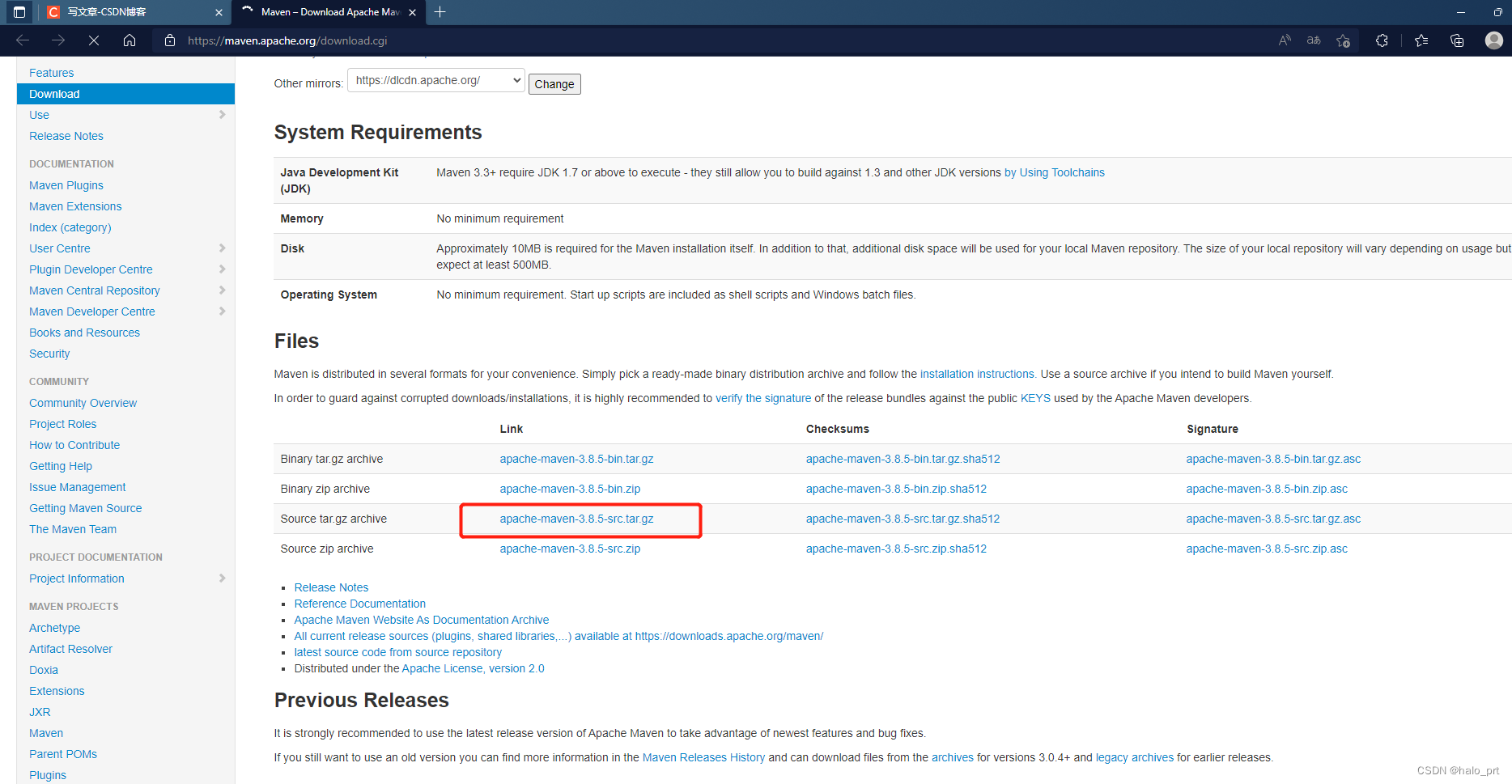The width and height of the screenshot is (1512, 784).
Task: Open apache-maven-3.8.5-bin.zip.sha512 checksum
Action: 896,489
